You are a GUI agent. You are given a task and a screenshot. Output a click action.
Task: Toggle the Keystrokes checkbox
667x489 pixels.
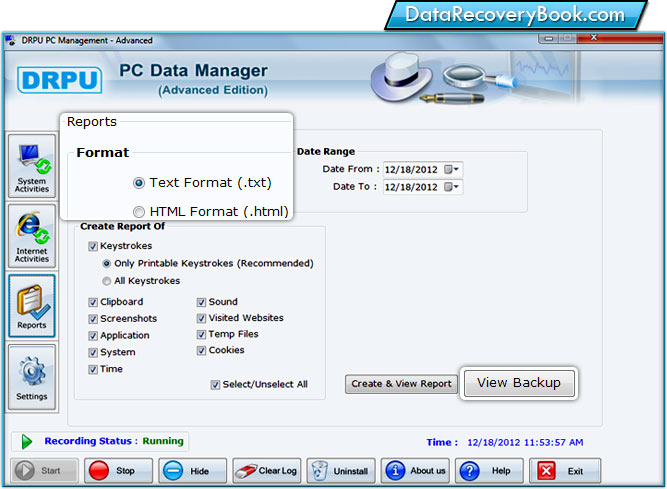click(x=93, y=246)
